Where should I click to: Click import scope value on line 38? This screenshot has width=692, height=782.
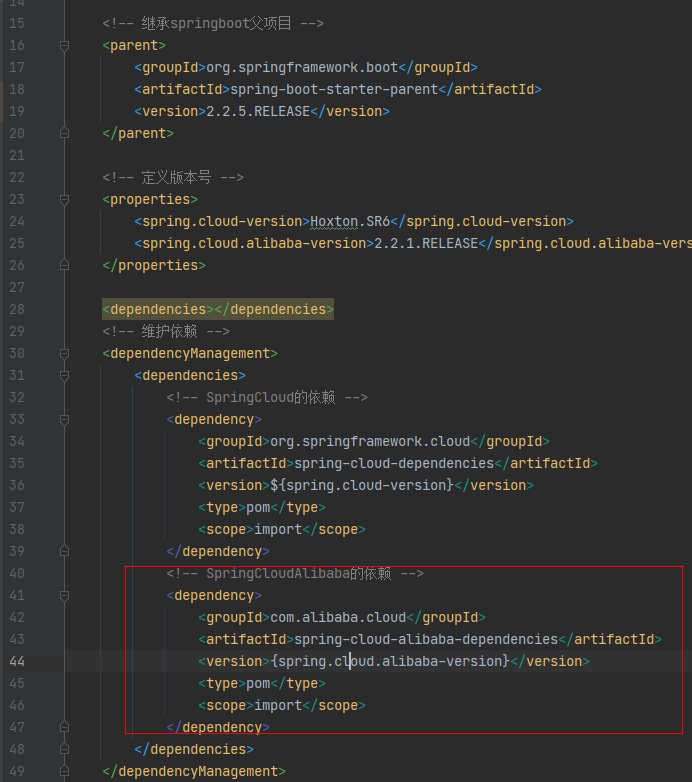pyautogui.click(x=278, y=529)
